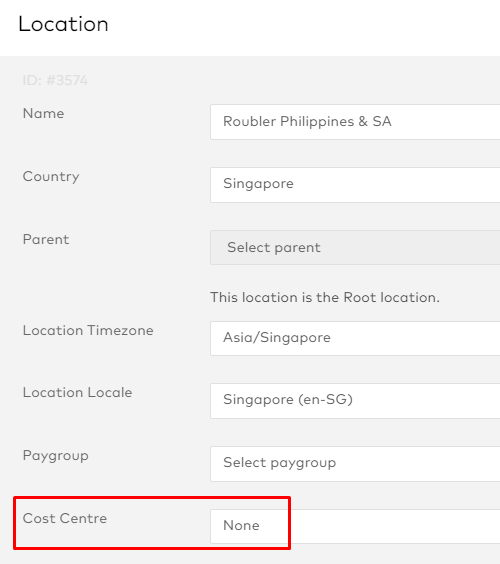The width and height of the screenshot is (500, 564).
Task: Click the Root location notice text
Action: [325, 297]
